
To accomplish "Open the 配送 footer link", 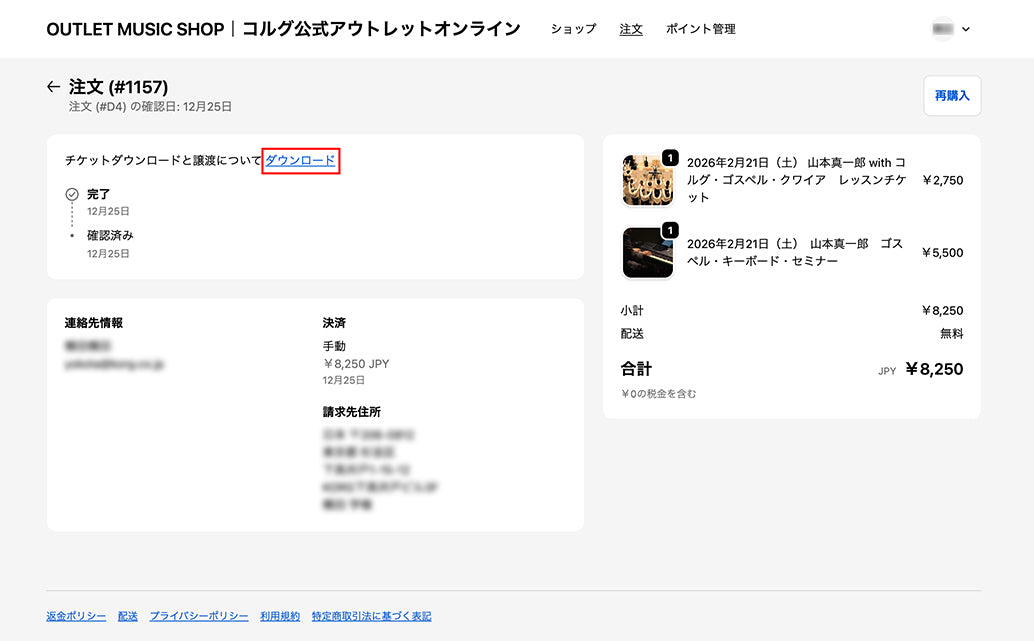I will point(127,616).
